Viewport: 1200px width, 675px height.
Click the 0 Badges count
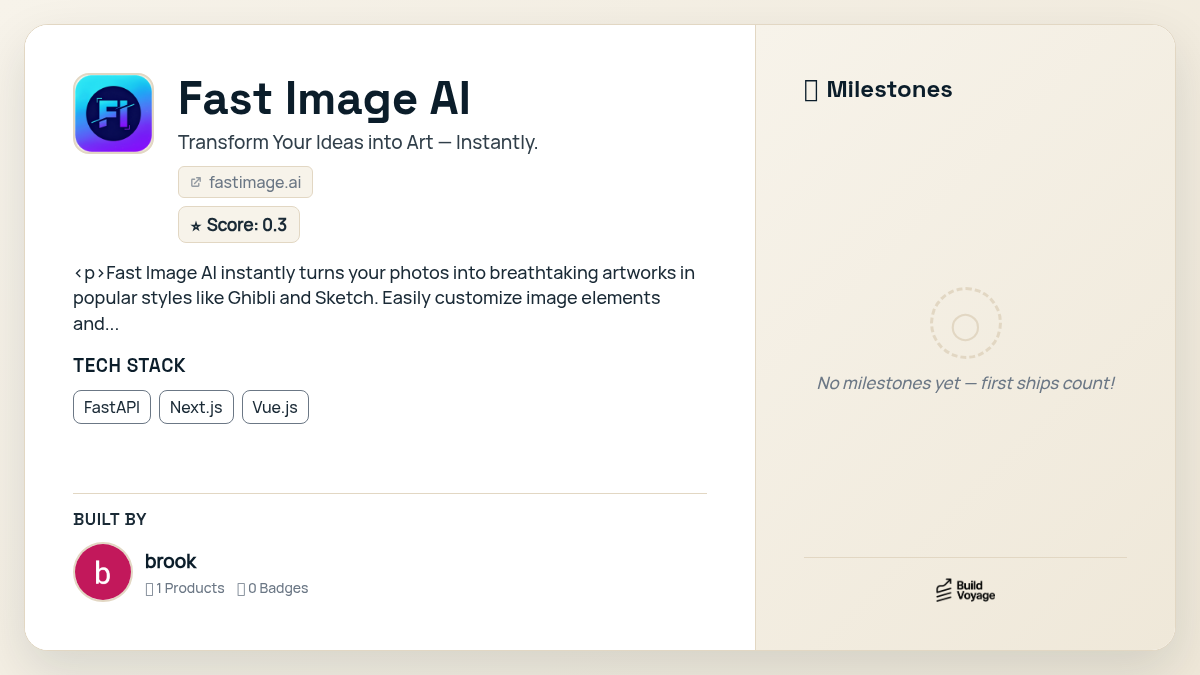pos(273,588)
